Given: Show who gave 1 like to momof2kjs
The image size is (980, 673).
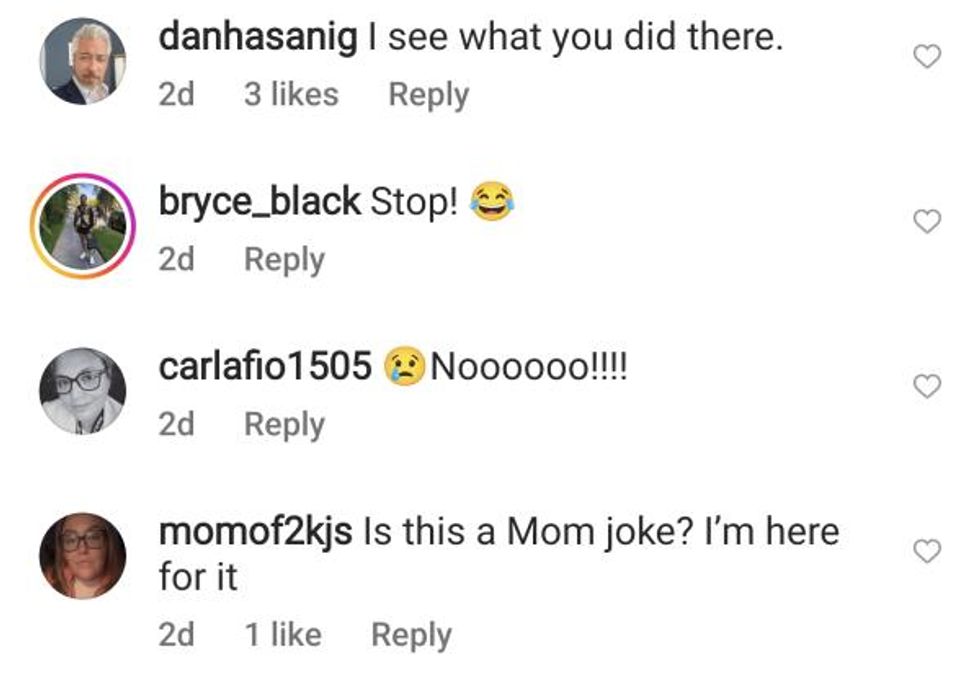Looking at the screenshot, I should click(x=282, y=635).
